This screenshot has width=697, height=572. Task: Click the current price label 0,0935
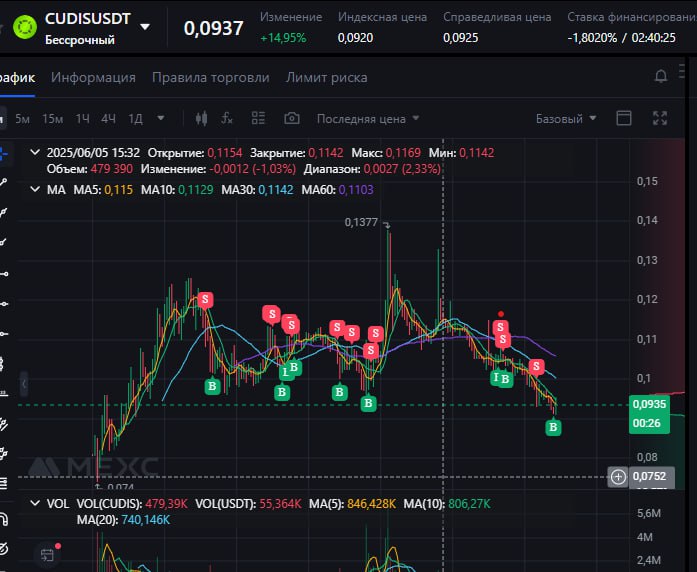click(649, 404)
